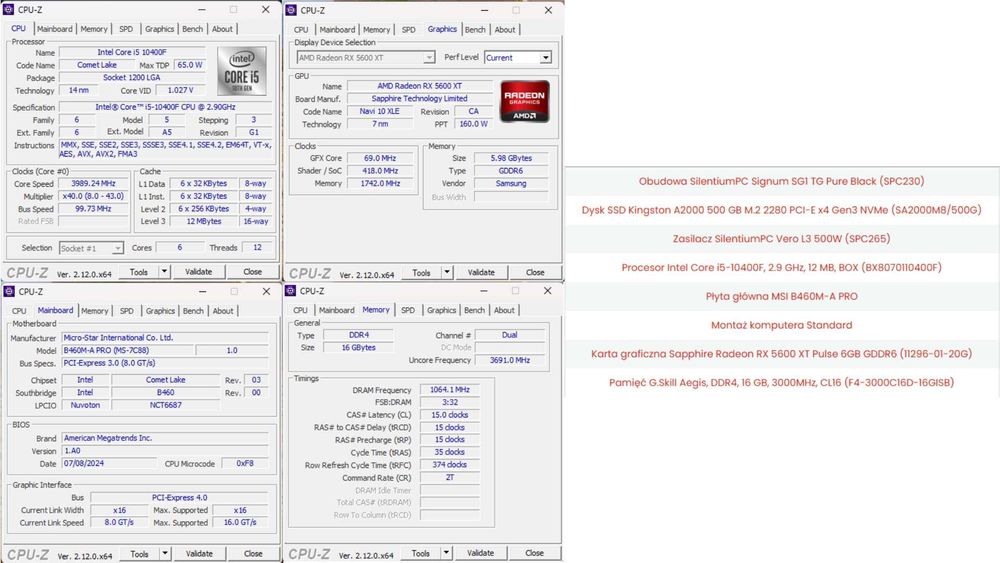Click the Specification field i5-10400F CPU @ 2.90GHz
This screenshot has height=563, width=1000.
[166, 107]
